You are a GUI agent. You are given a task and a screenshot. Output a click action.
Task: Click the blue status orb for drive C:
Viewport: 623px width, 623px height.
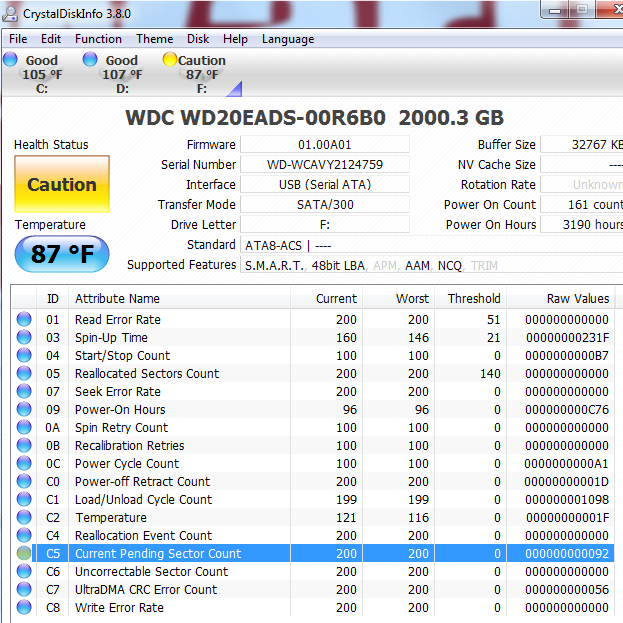click(10, 59)
